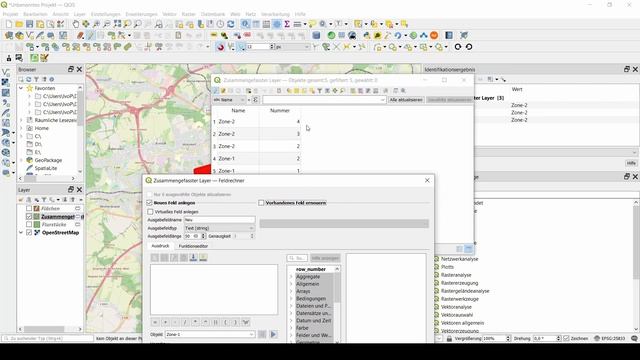Expand the Allgemein function group
Screen dimensions: 640x360
(291, 284)
